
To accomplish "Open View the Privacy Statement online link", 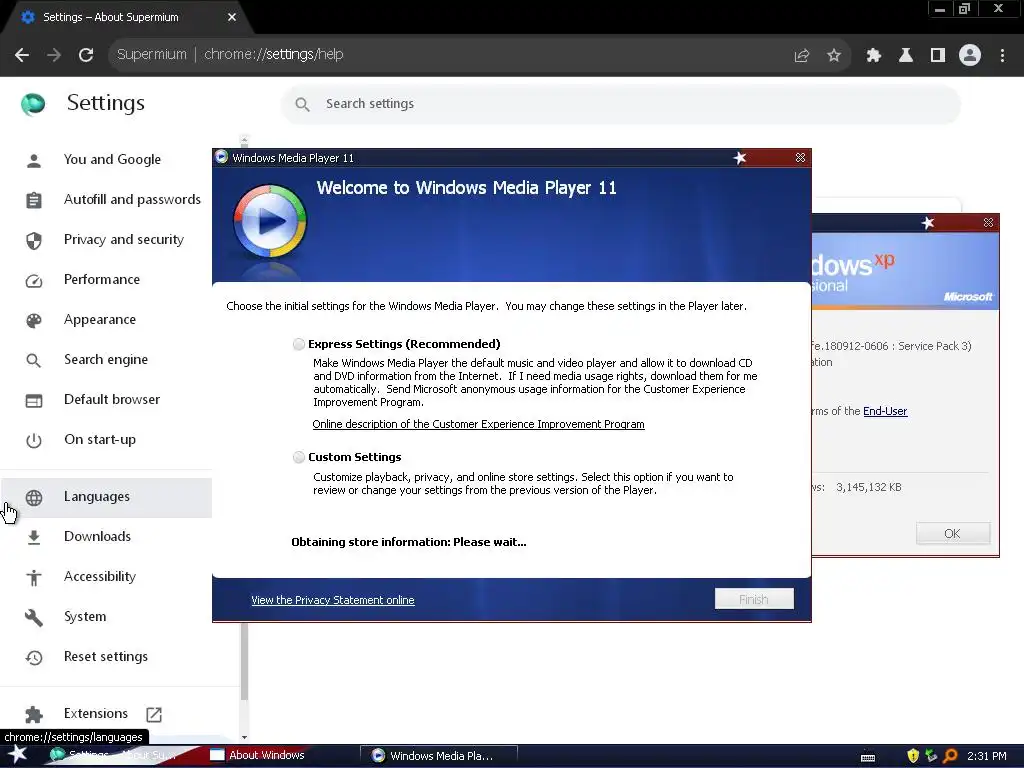I will tap(333, 600).
